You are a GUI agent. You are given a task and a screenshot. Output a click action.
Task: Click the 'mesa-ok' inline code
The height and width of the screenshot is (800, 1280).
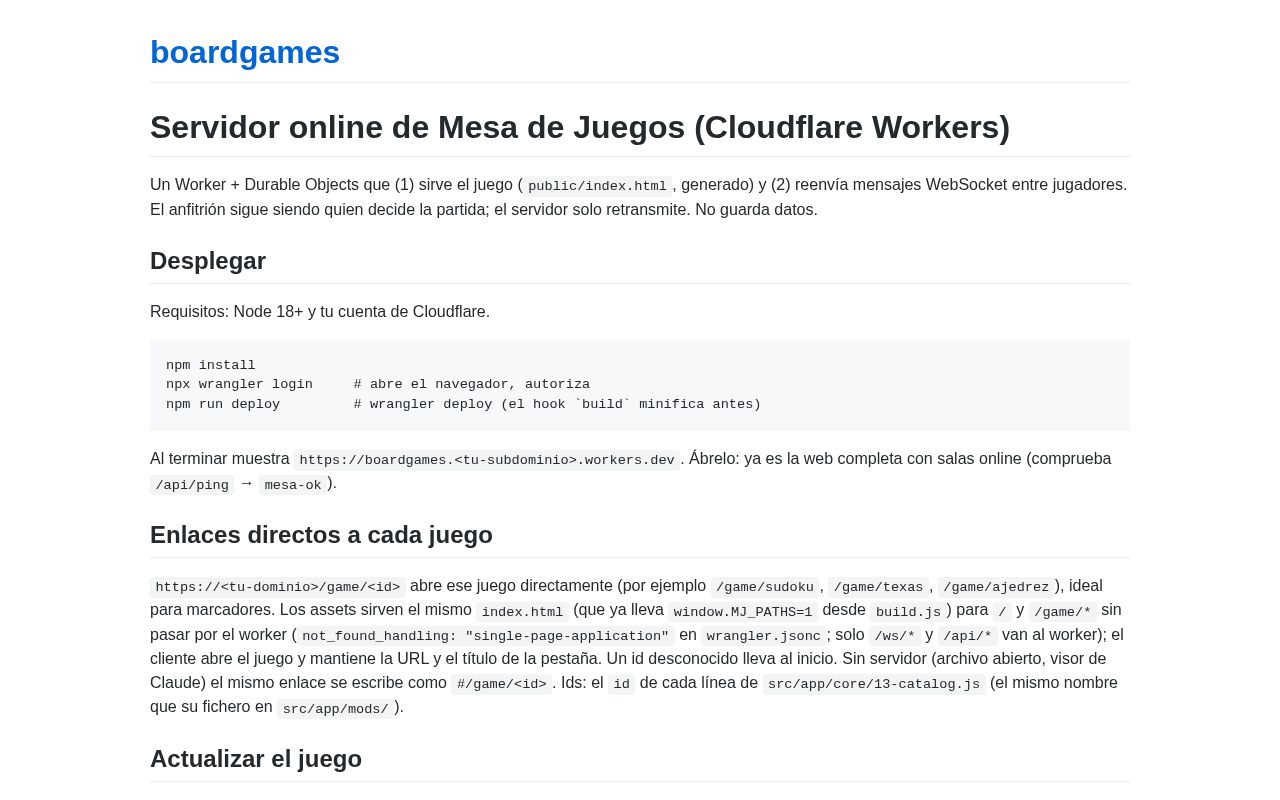pyautogui.click(x=293, y=485)
